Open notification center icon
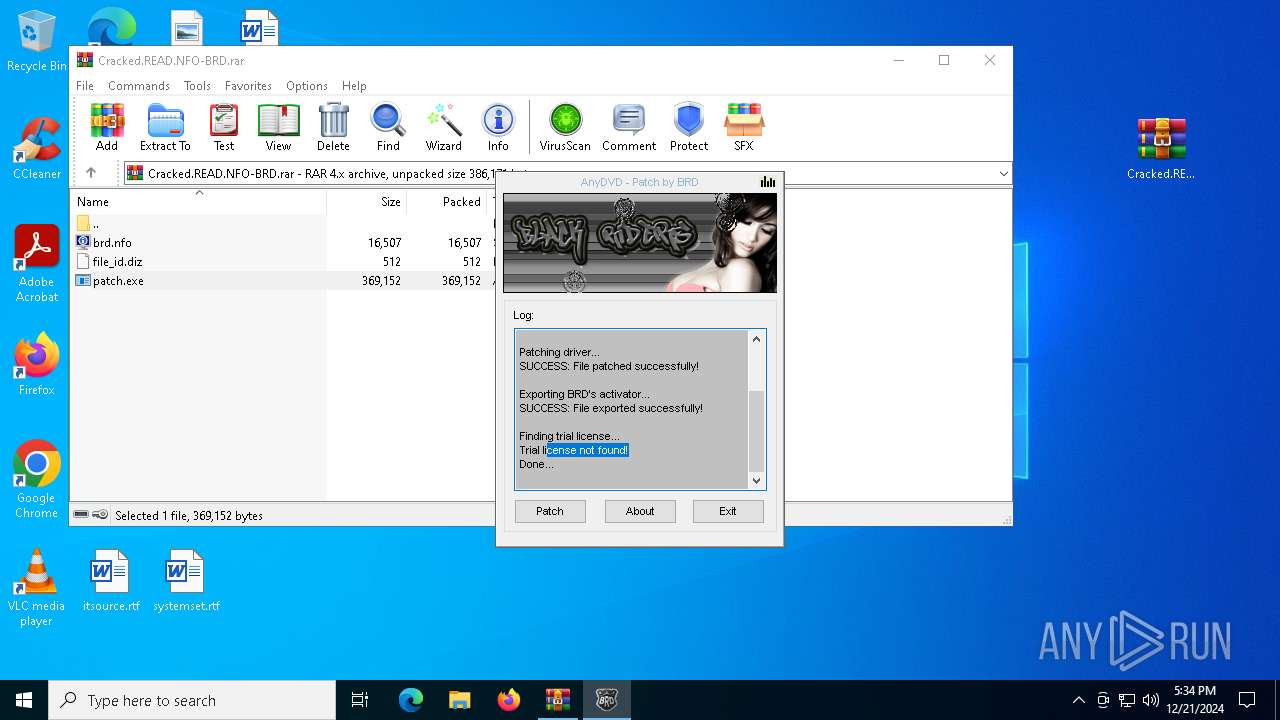 (x=1247, y=700)
